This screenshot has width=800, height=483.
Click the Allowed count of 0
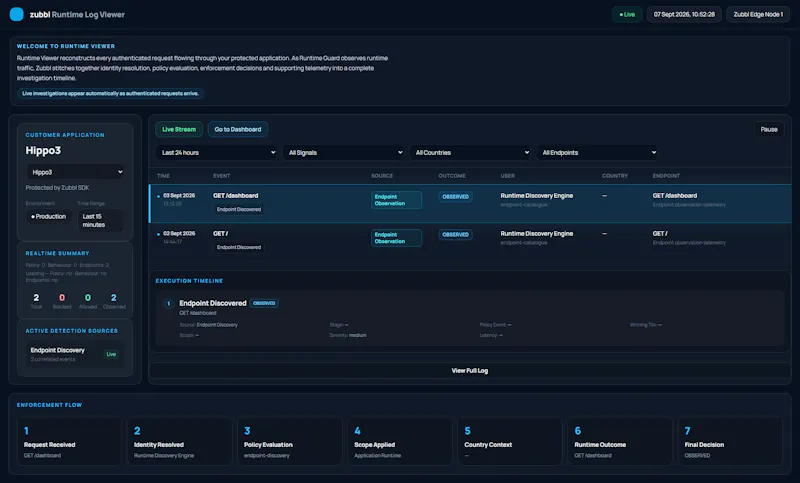point(88,297)
